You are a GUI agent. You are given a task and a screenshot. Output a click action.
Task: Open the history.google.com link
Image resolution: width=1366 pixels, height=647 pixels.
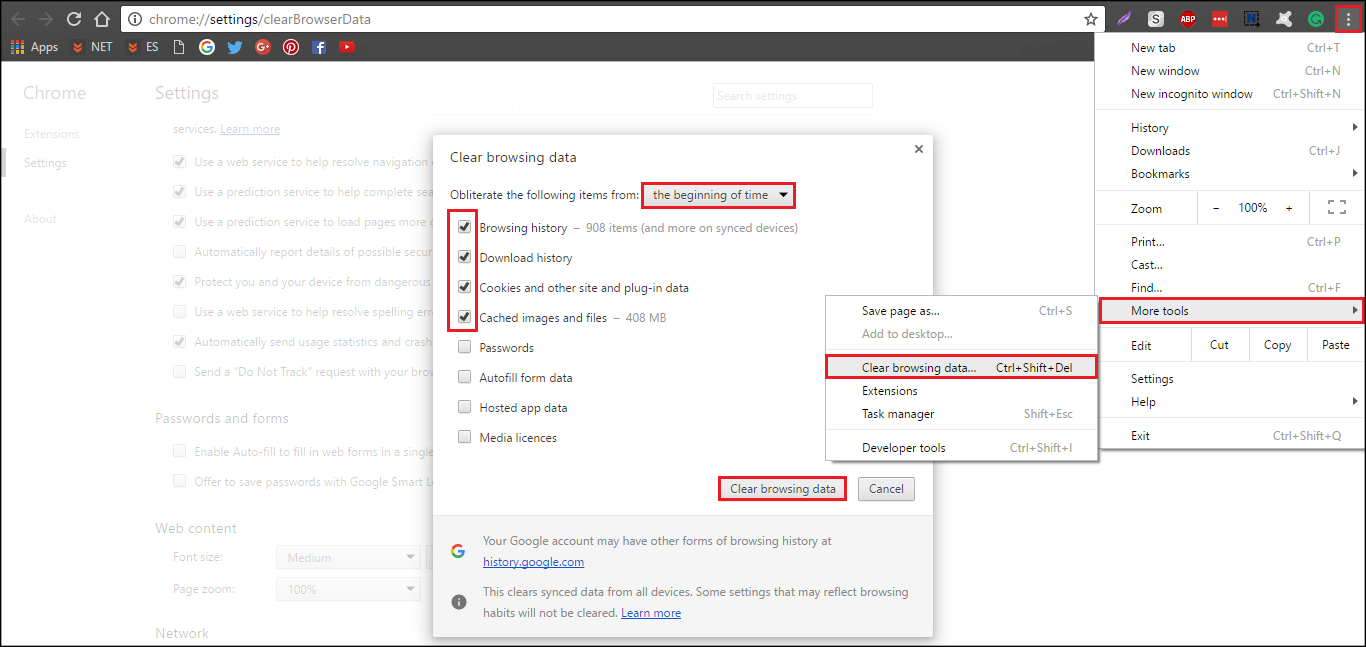533,562
